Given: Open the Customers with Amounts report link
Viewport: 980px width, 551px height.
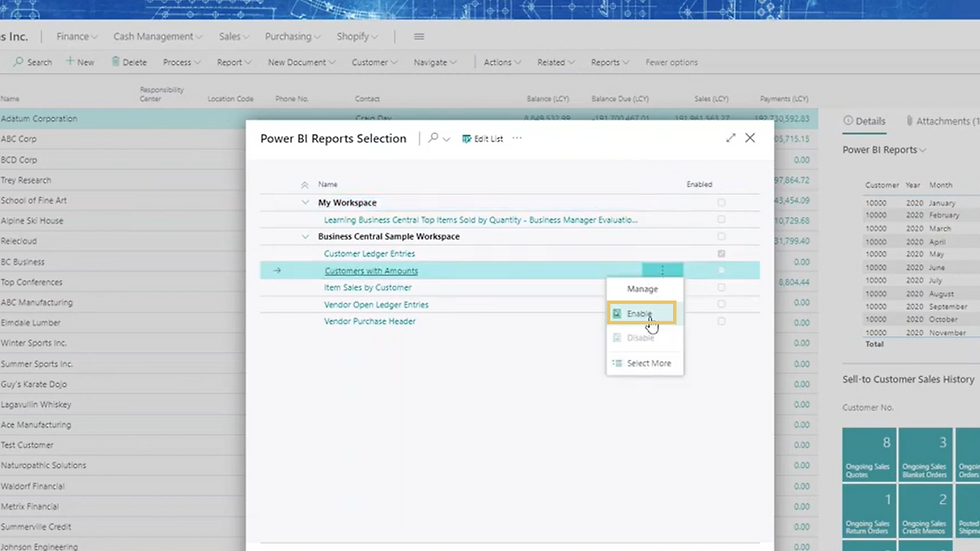Looking at the screenshot, I should tap(371, 271).
